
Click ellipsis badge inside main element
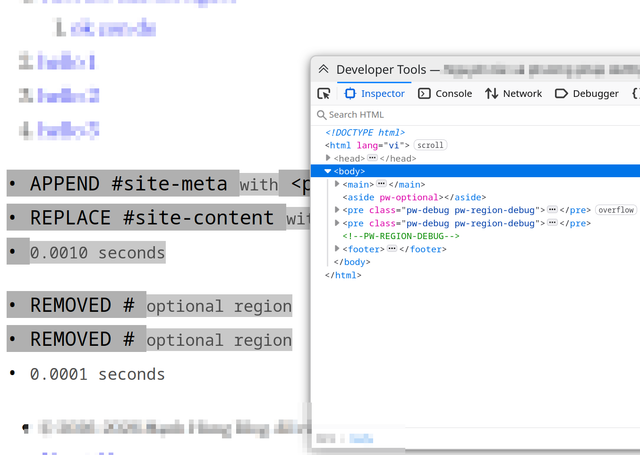pos(381,184)
